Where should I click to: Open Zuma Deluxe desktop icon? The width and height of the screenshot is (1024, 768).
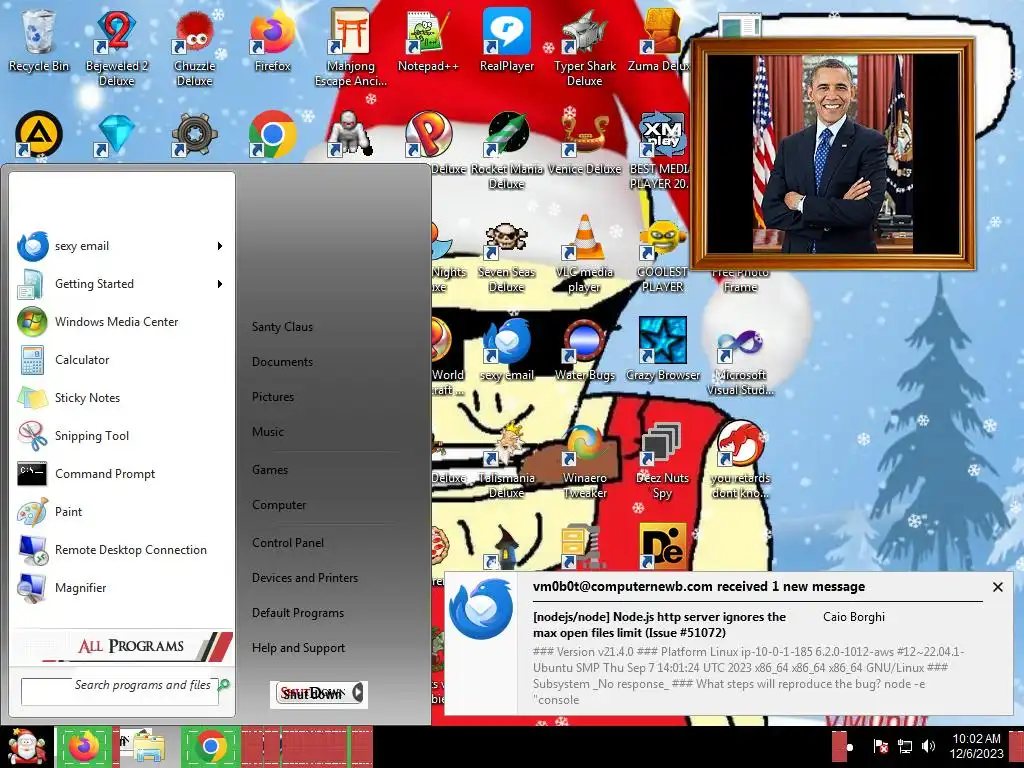[x=660, y=40]
